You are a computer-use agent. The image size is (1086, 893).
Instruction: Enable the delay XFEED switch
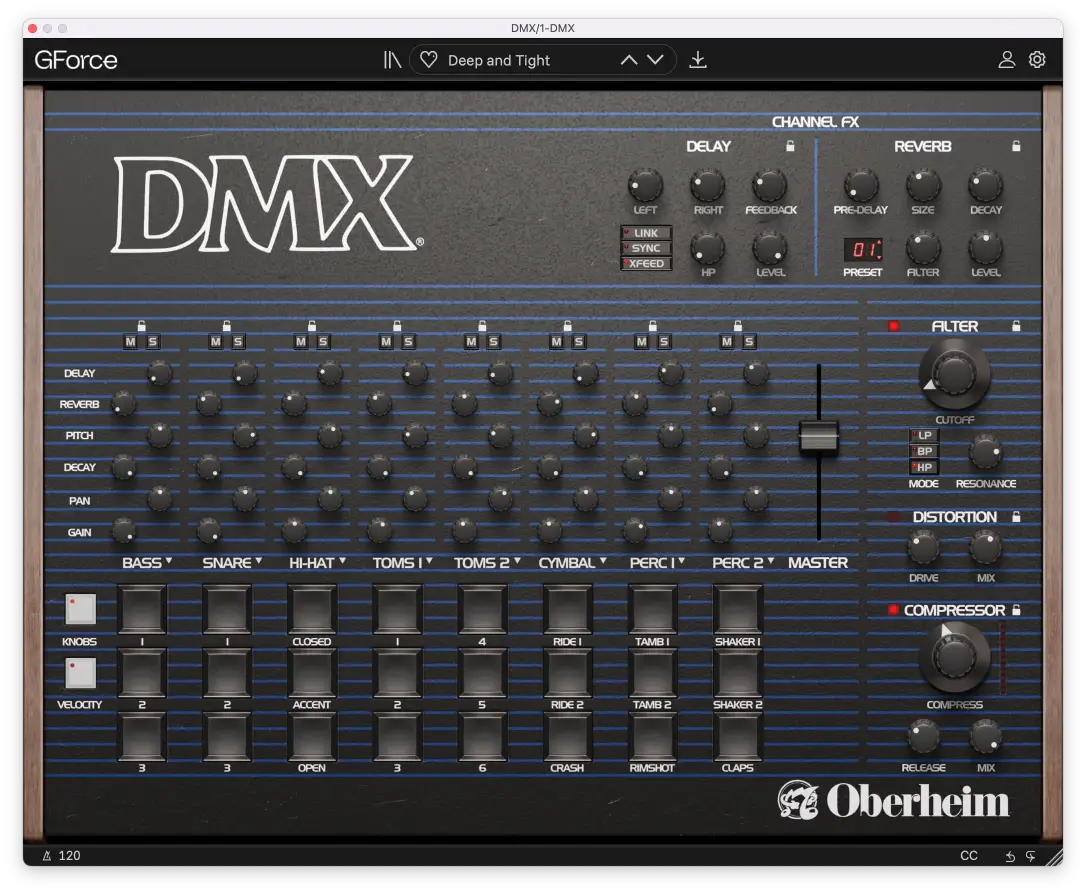(x=646, y=263)
